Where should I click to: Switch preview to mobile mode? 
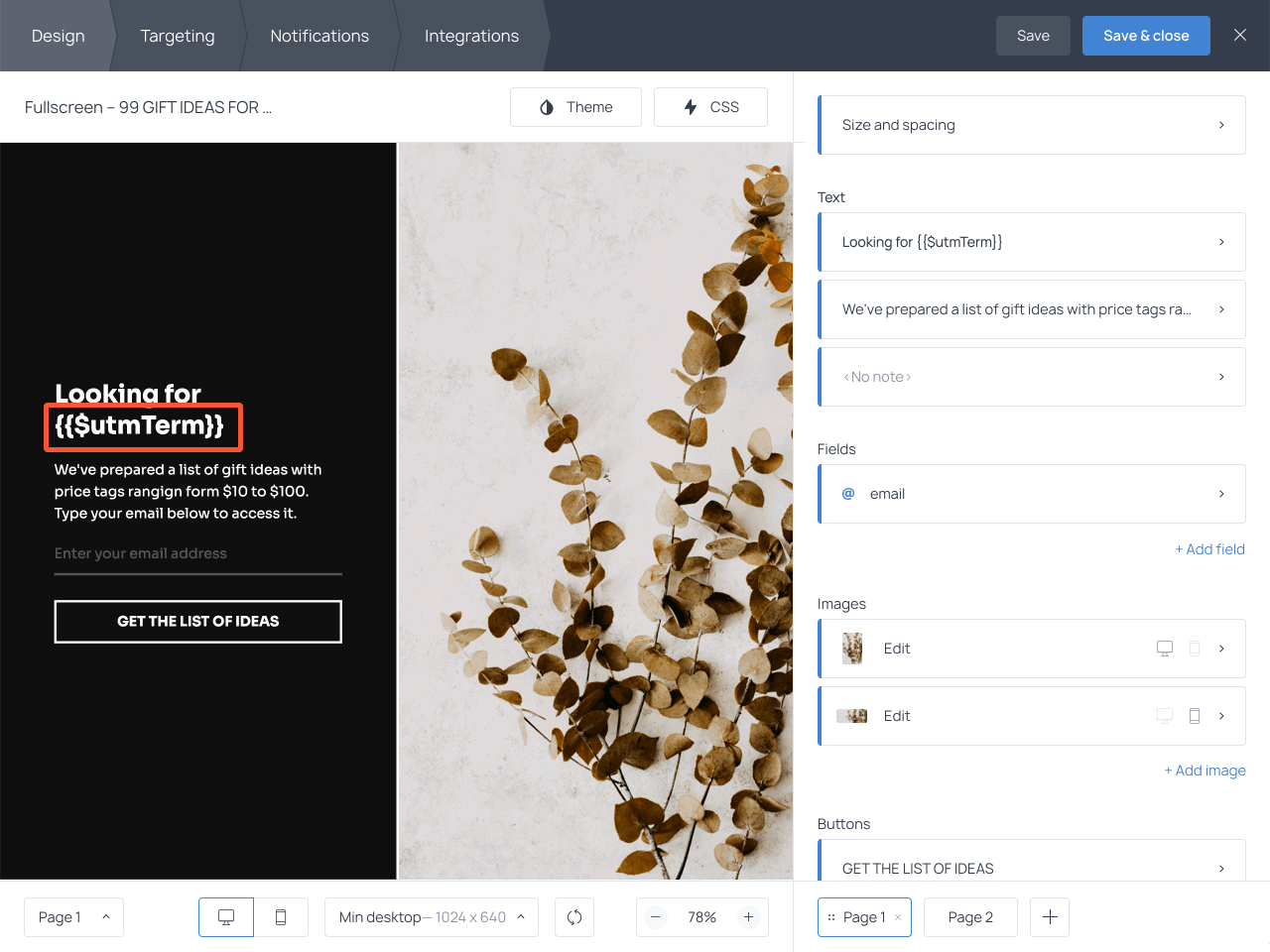point(281,917)
